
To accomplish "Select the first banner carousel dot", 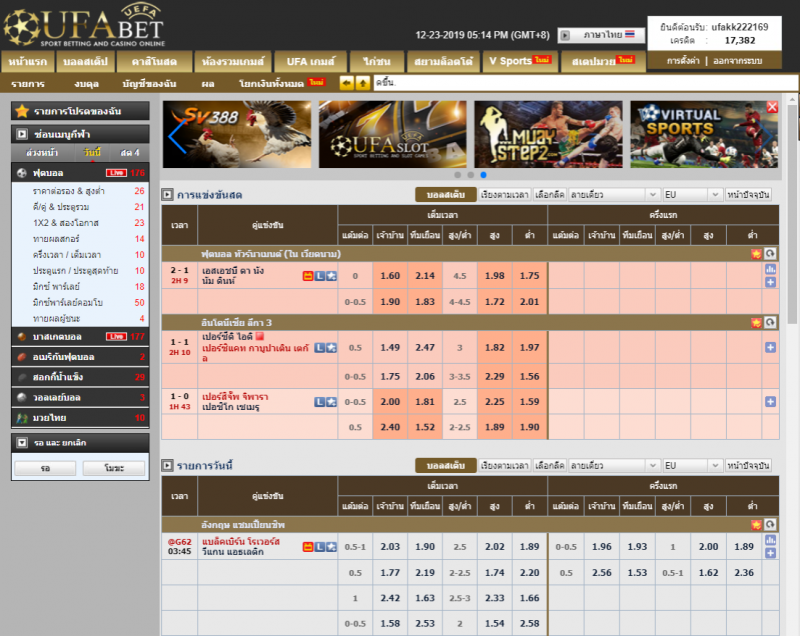I will coord(458,175).
